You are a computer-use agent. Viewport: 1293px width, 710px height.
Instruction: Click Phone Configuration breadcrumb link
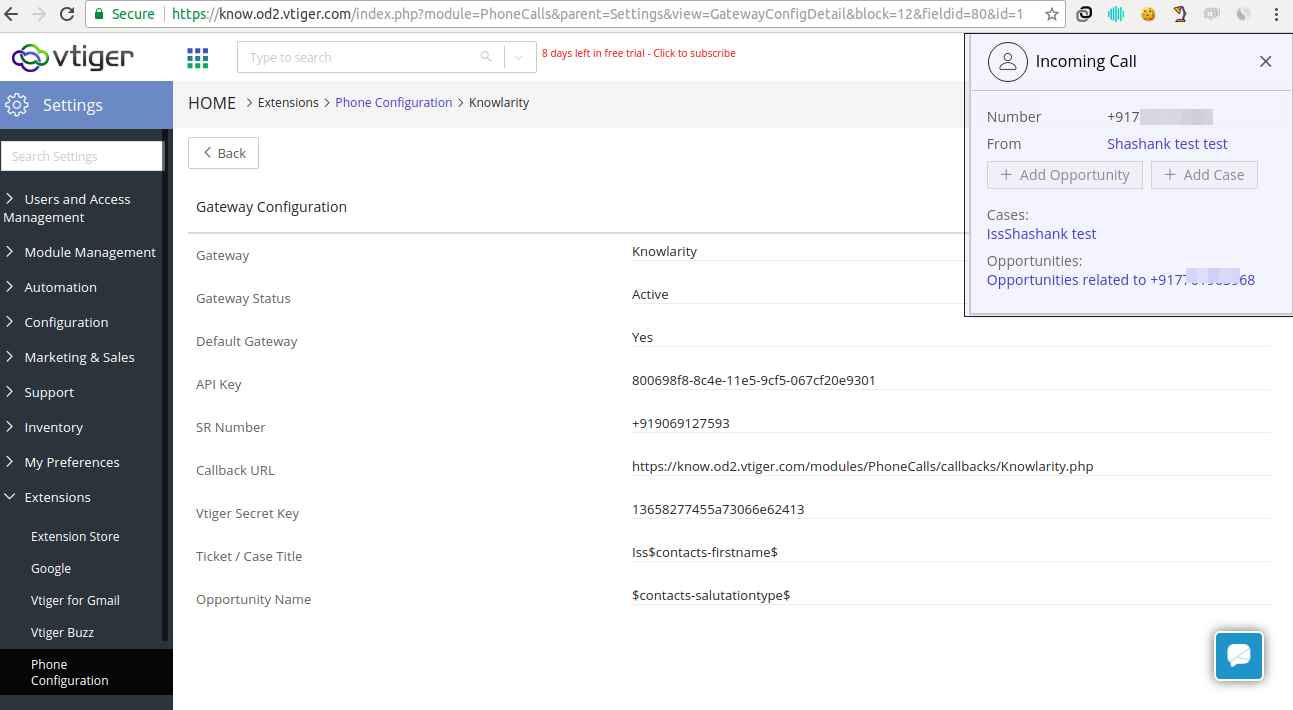(394, 103)
